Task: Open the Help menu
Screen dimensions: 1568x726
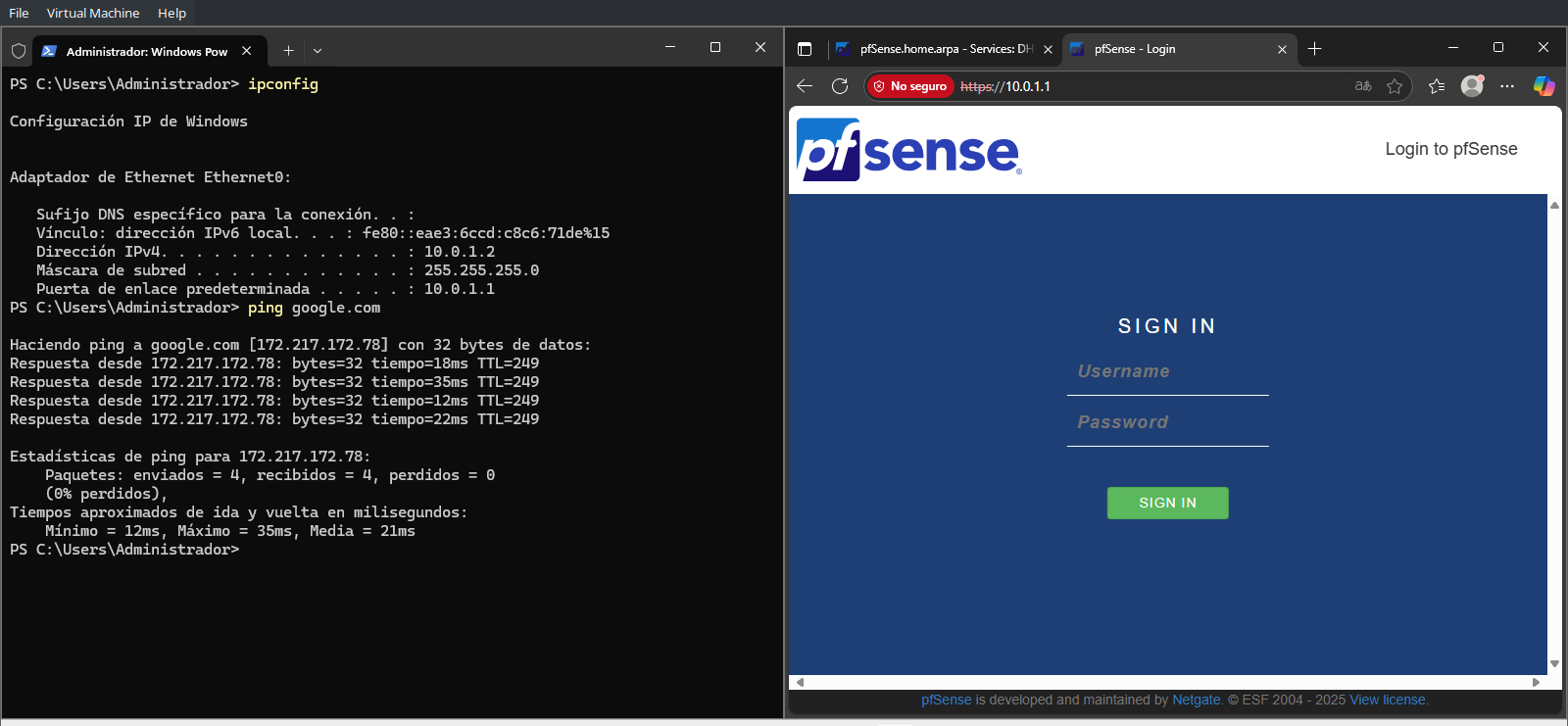Action: click(171, 13)
